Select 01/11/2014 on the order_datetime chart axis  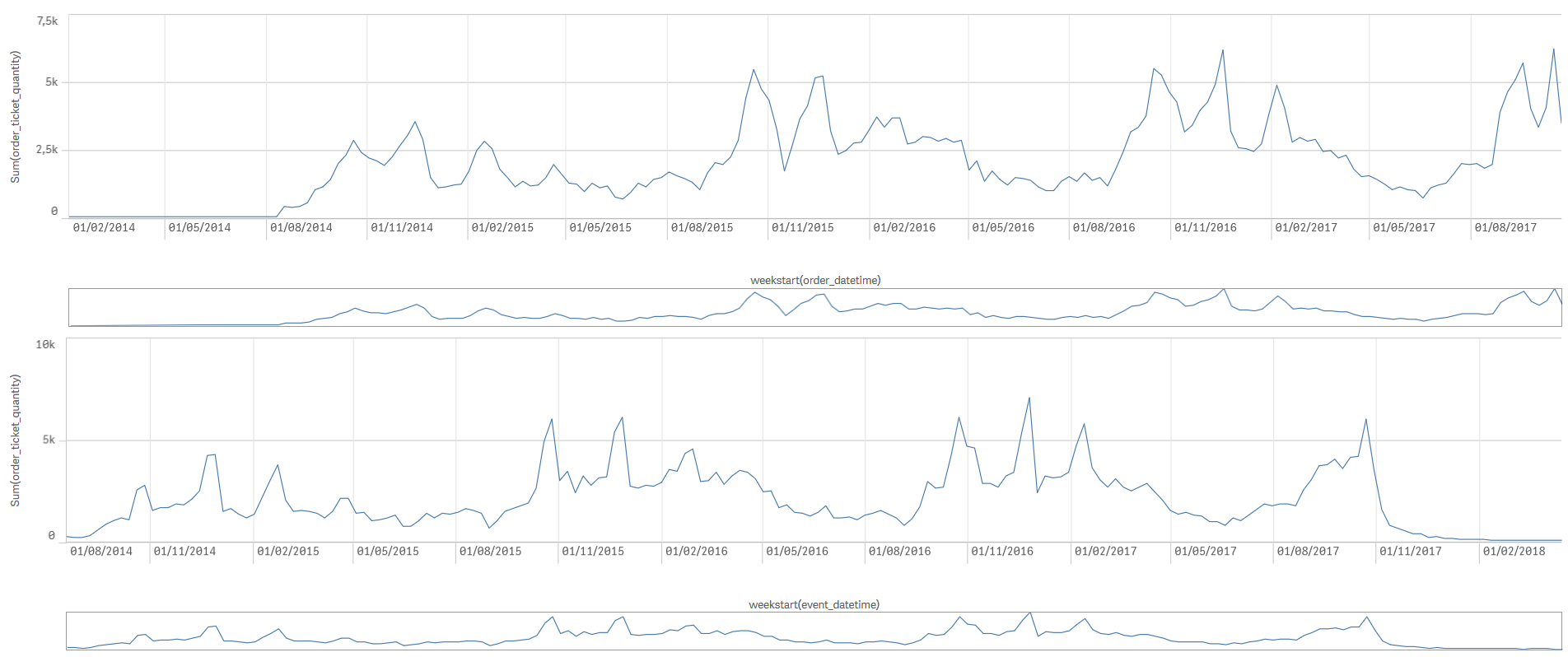[x=402, y=227]
